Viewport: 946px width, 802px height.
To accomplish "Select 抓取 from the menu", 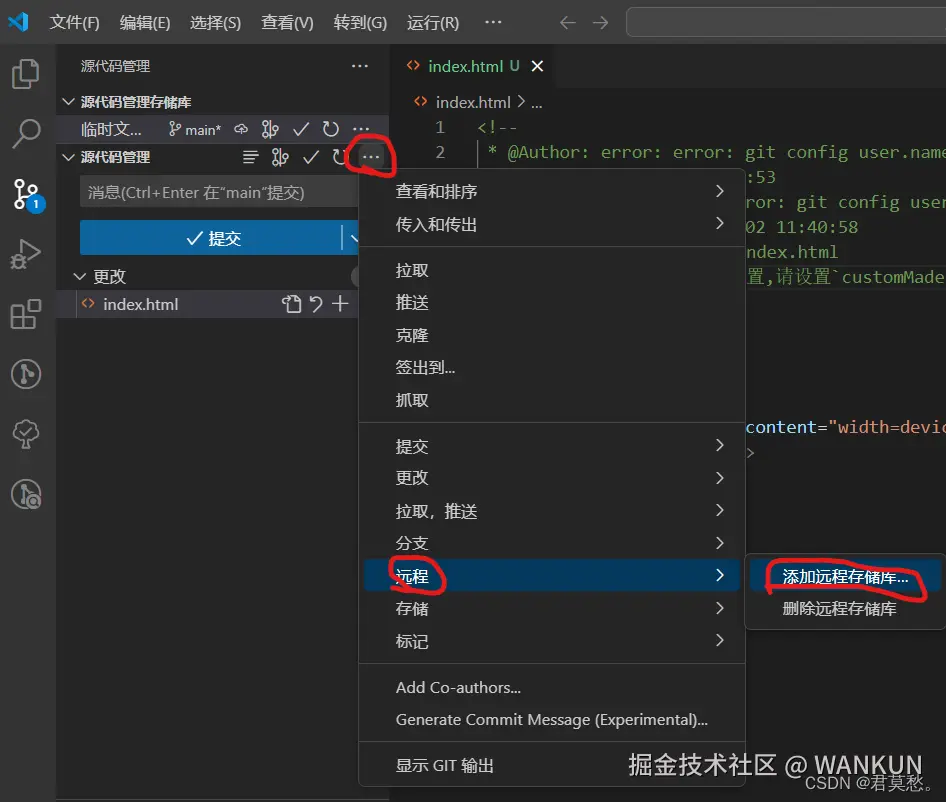I will tap(551, 400).
